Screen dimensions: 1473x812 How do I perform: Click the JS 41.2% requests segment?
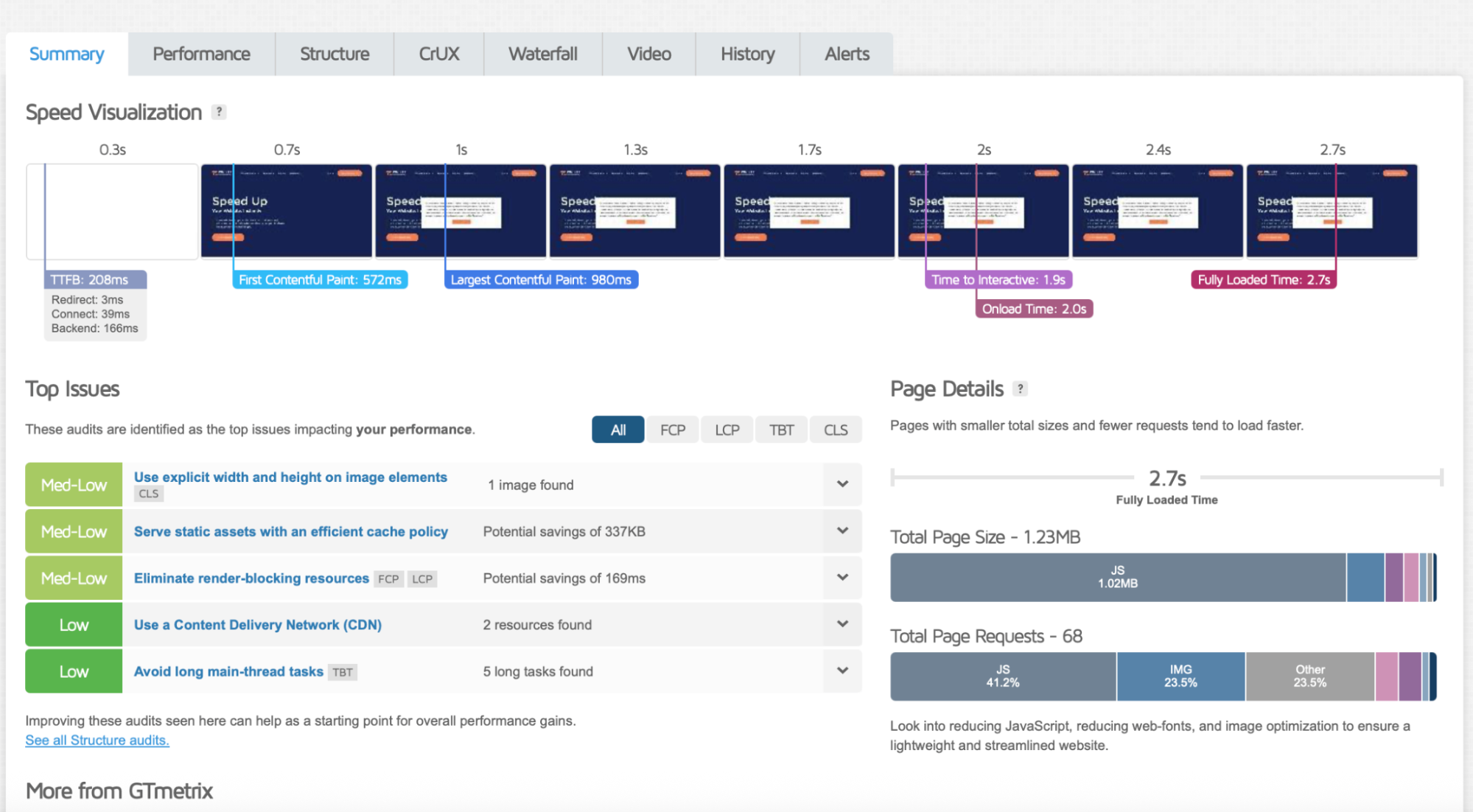click(1003, 676)
